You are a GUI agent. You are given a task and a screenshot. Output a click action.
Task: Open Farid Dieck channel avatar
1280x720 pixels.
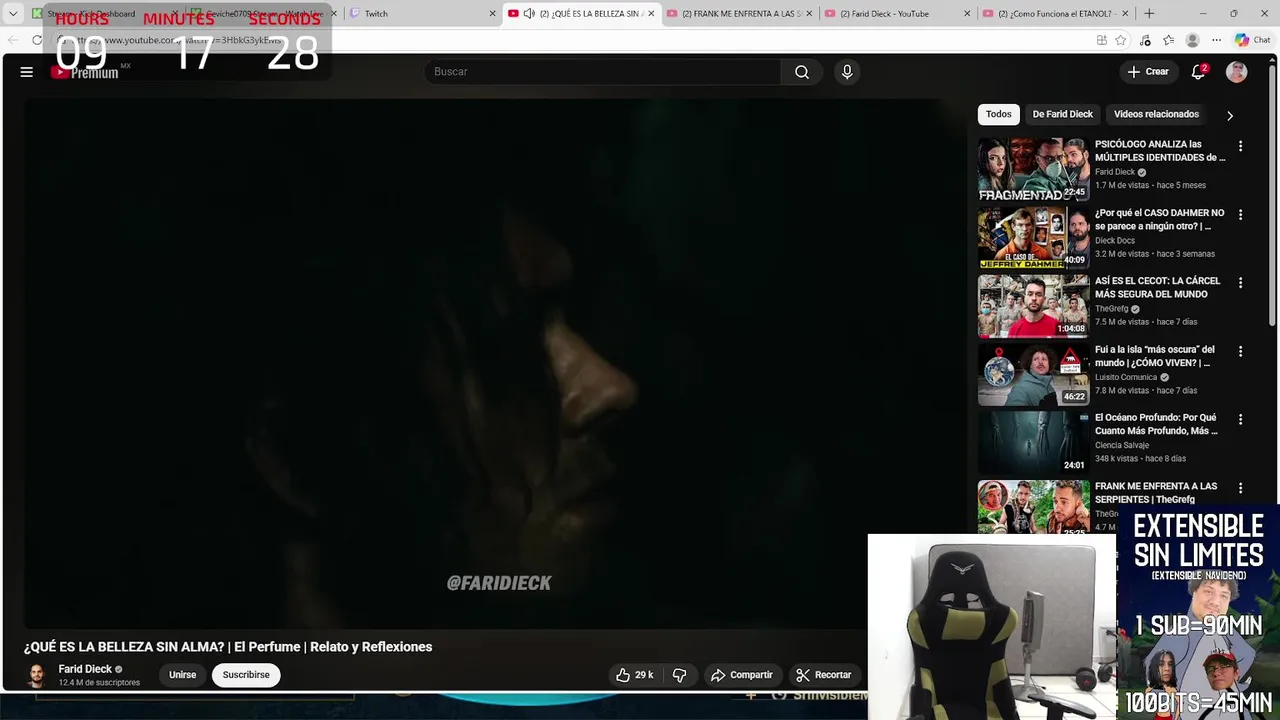pos(36,675)
